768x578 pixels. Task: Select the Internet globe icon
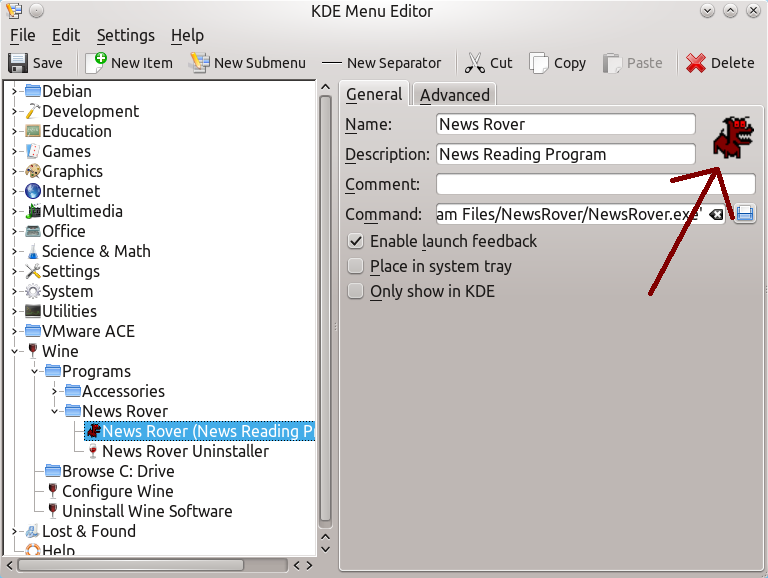[33, 192]
